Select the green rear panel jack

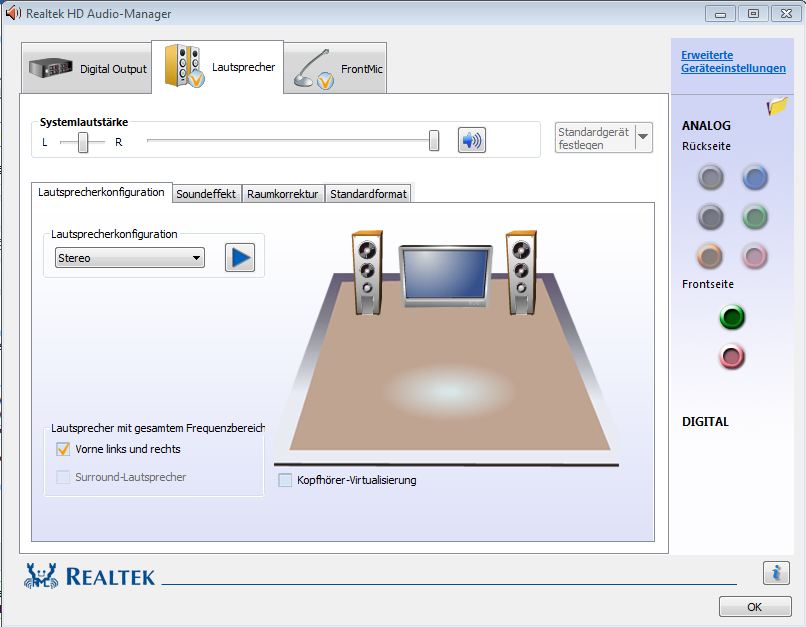[755, 216]
